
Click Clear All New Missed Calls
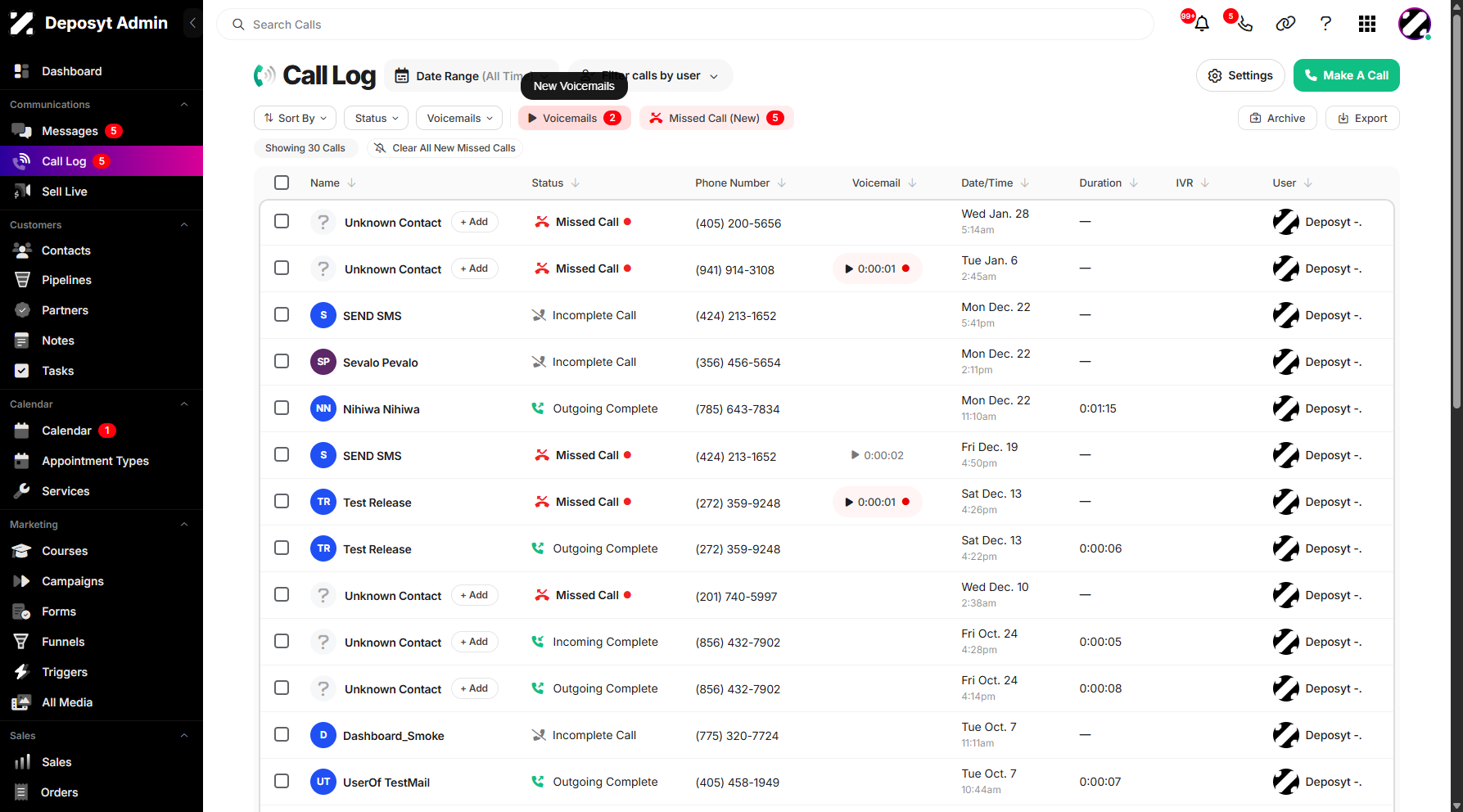click(x=445, y=148)
